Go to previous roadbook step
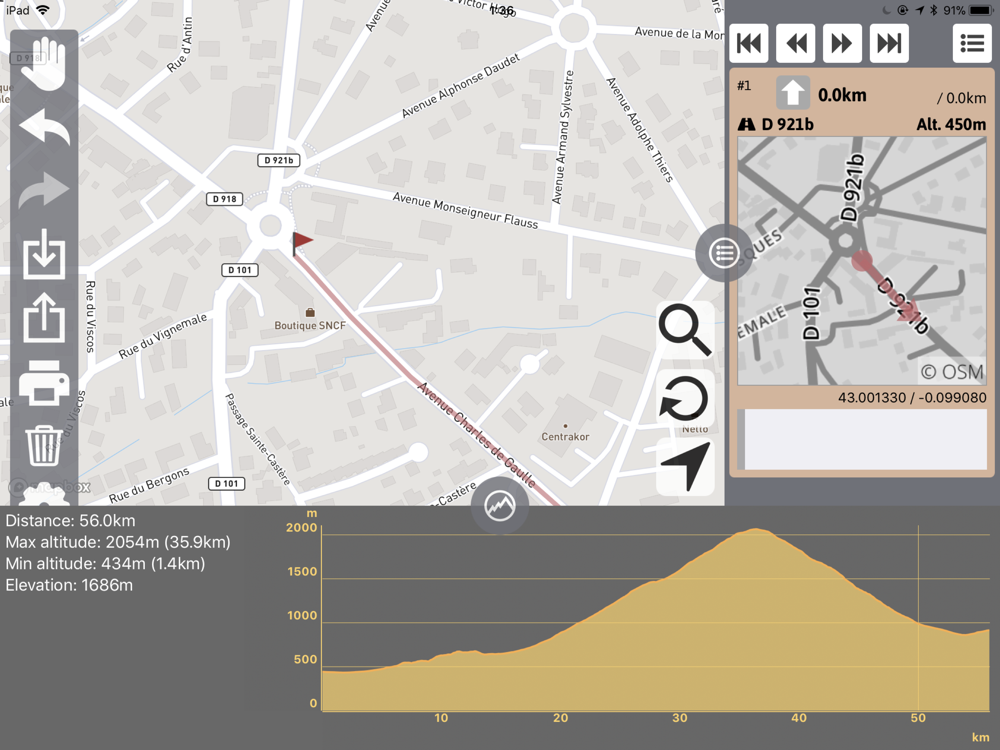The height and width of the screenshot is (750, 1000). (x=796, y=43)
